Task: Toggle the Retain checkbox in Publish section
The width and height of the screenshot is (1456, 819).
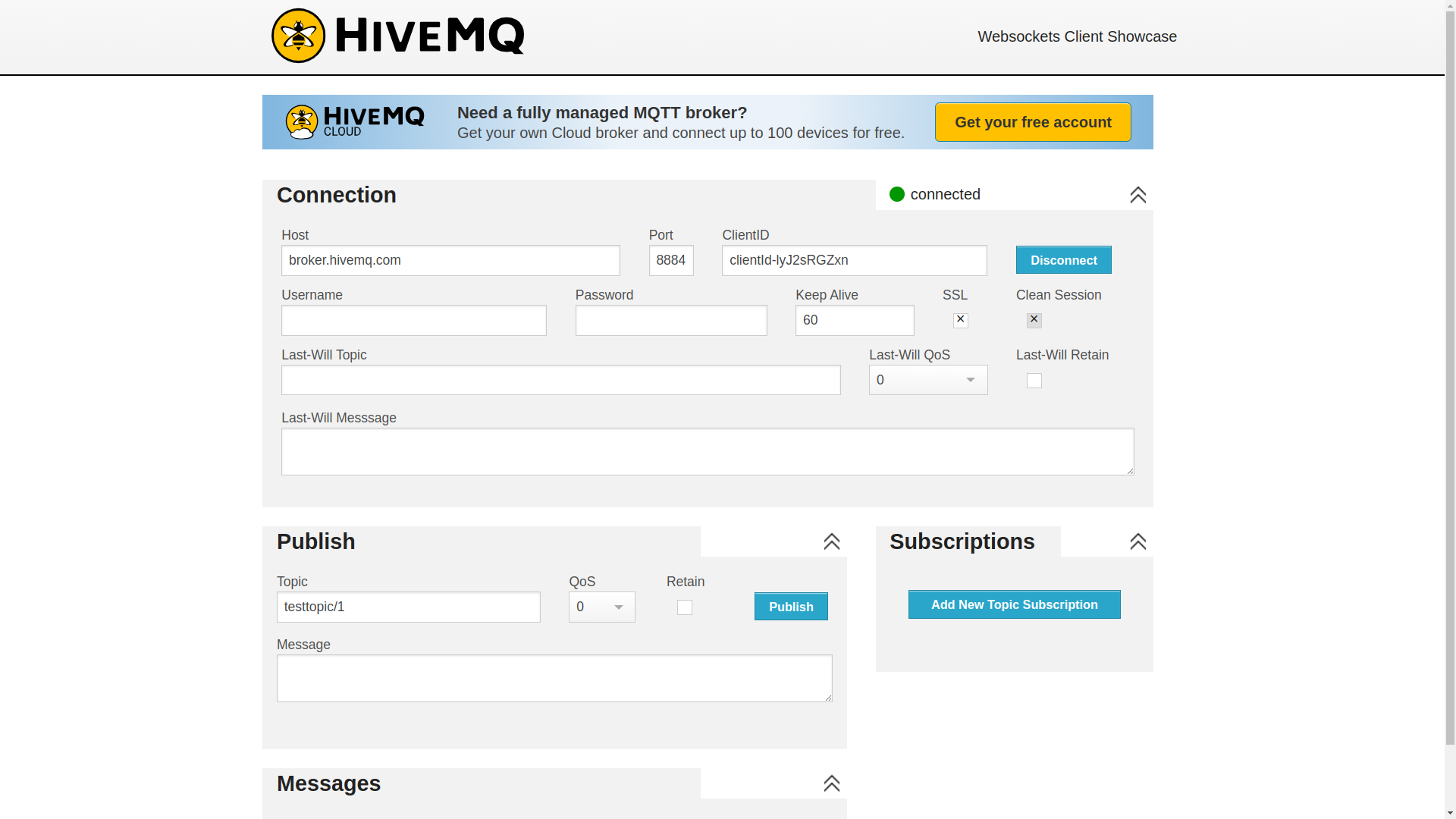Action: (x=685, y=607)
